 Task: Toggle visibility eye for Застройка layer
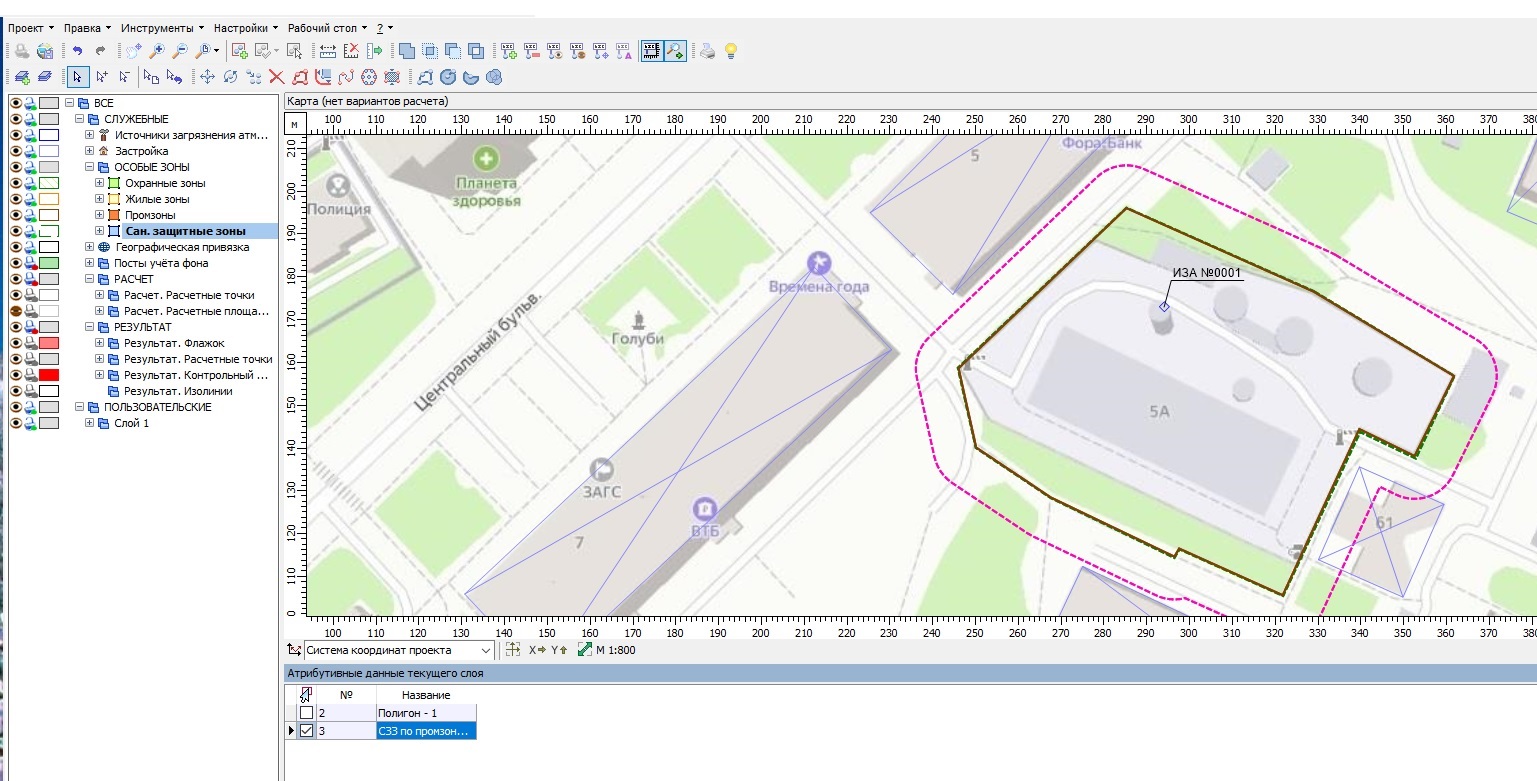tap(16, 151)
